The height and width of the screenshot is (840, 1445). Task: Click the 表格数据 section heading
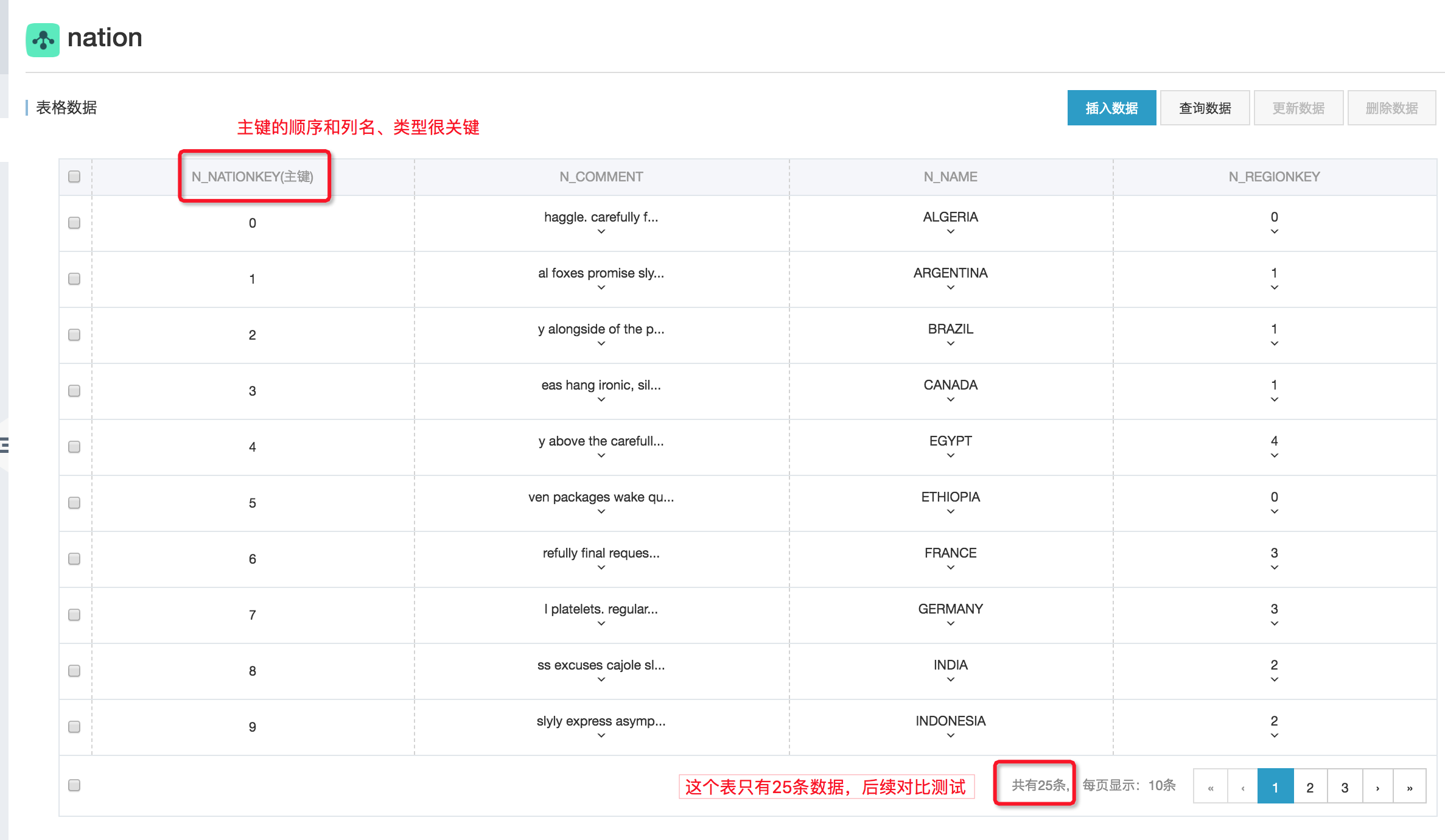[x=66, y=108]
